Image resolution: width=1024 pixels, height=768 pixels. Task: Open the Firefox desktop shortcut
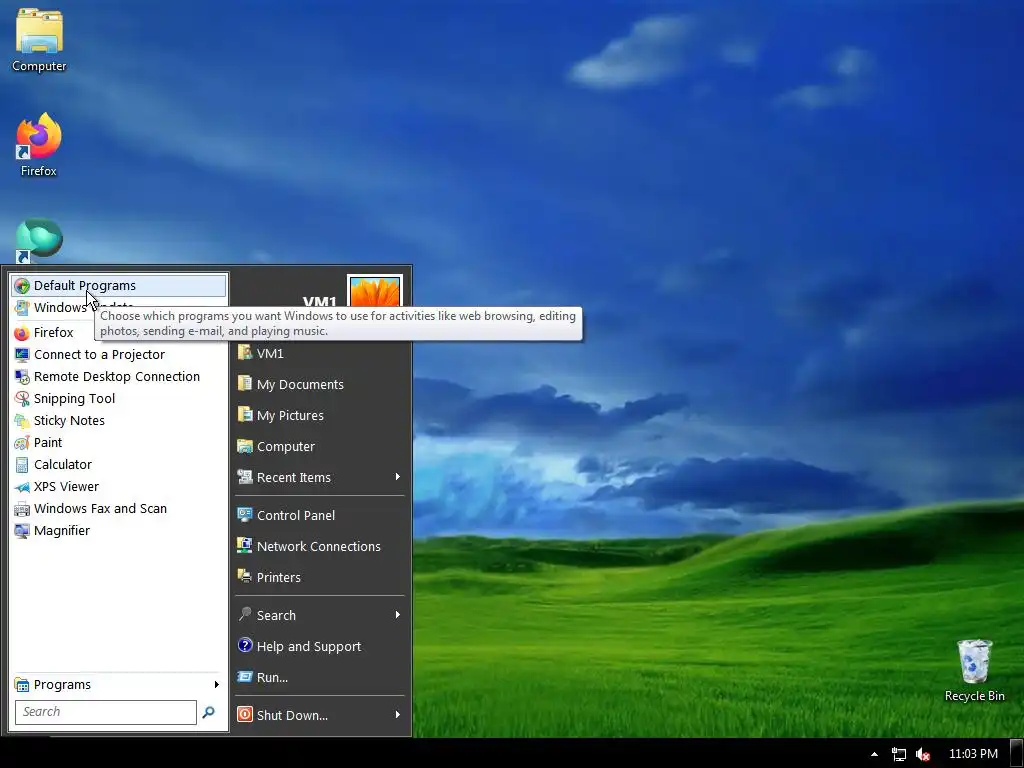pyautogui.click(x=39, y=144)
